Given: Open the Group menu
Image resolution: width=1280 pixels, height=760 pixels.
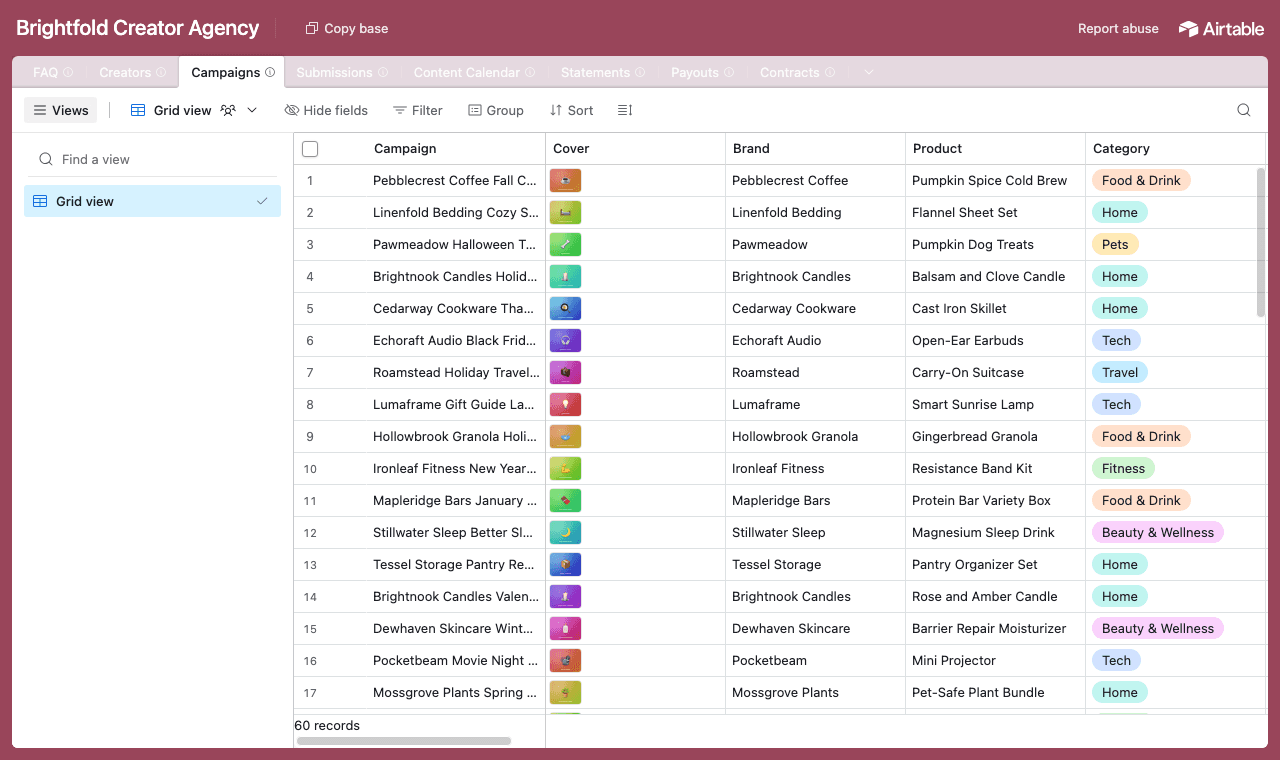Looking at the screenshot, I should click(x=496, y=110).
